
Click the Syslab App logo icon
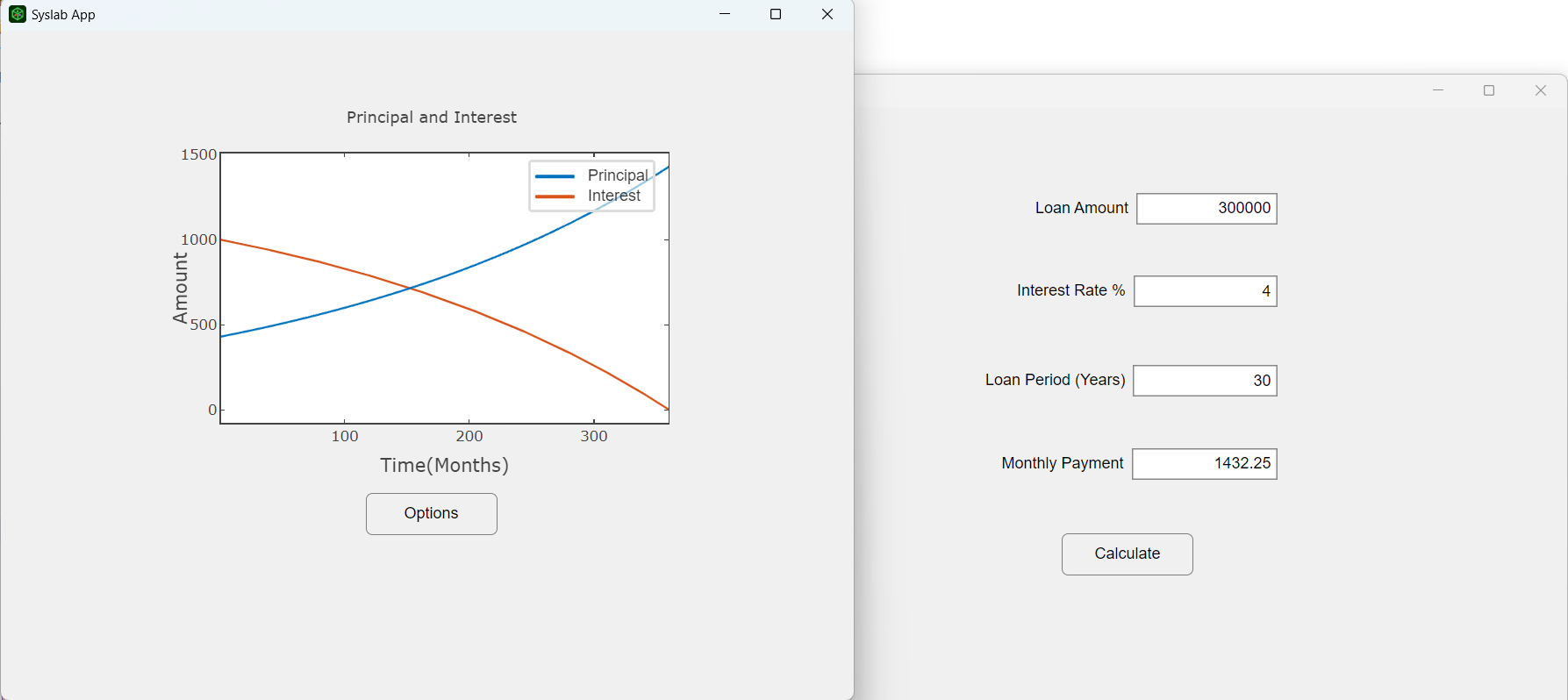(x=17, y=14)
